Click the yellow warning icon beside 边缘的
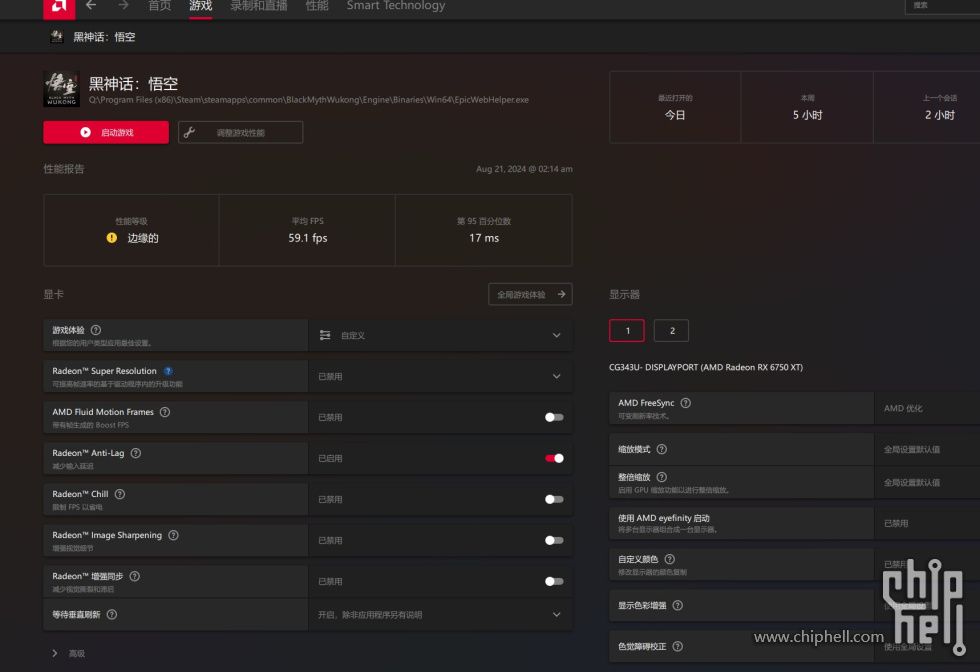The height and width of the screenshot is (672, 980). click(x=112, y=238)
